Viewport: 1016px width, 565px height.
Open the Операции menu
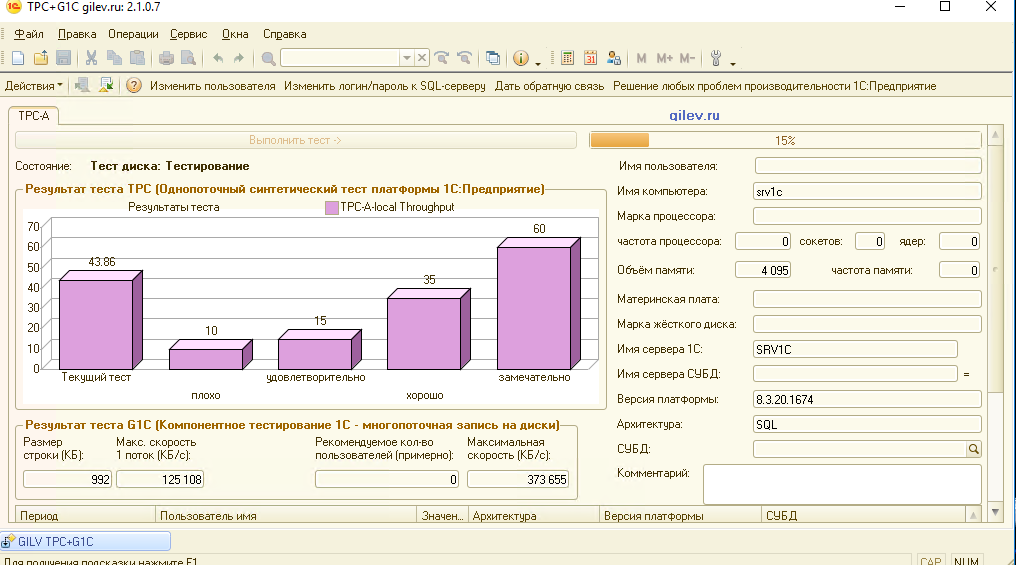tap(133, 33)
